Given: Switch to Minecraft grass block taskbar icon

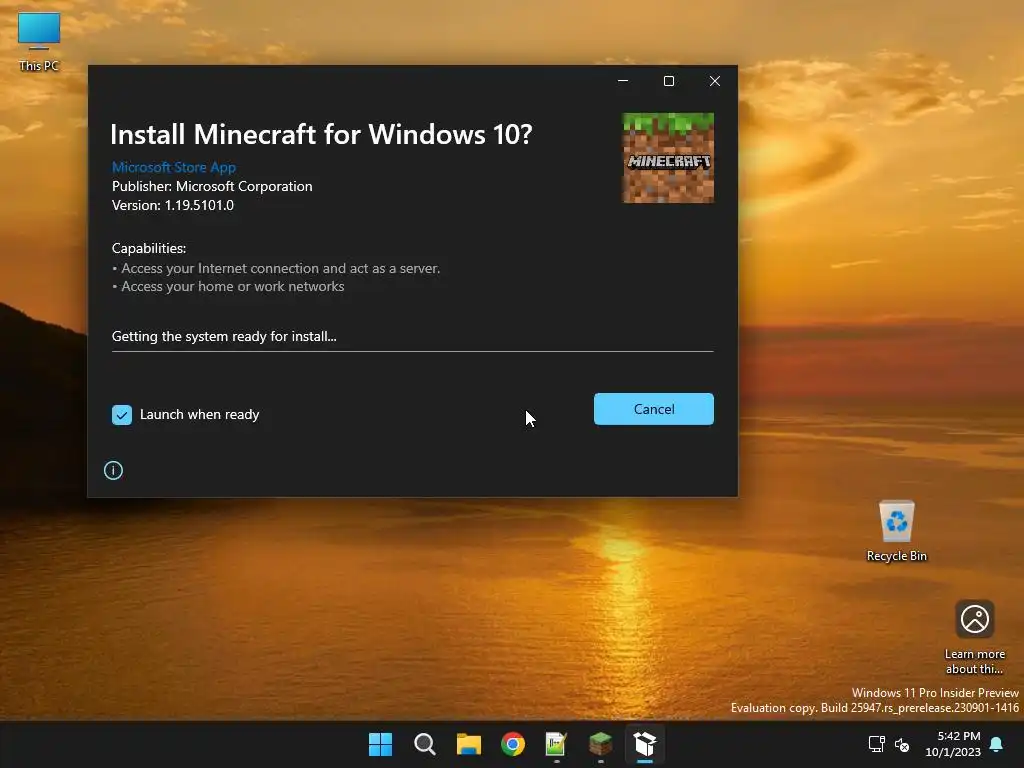Looking at the screenshot, I should point(601,744).
